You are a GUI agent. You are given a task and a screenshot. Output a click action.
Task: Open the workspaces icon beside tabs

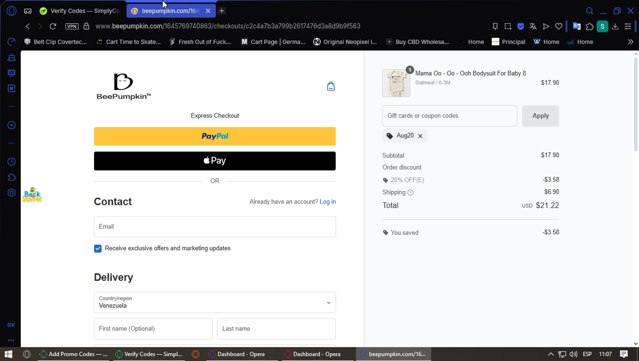click(28, 11)
